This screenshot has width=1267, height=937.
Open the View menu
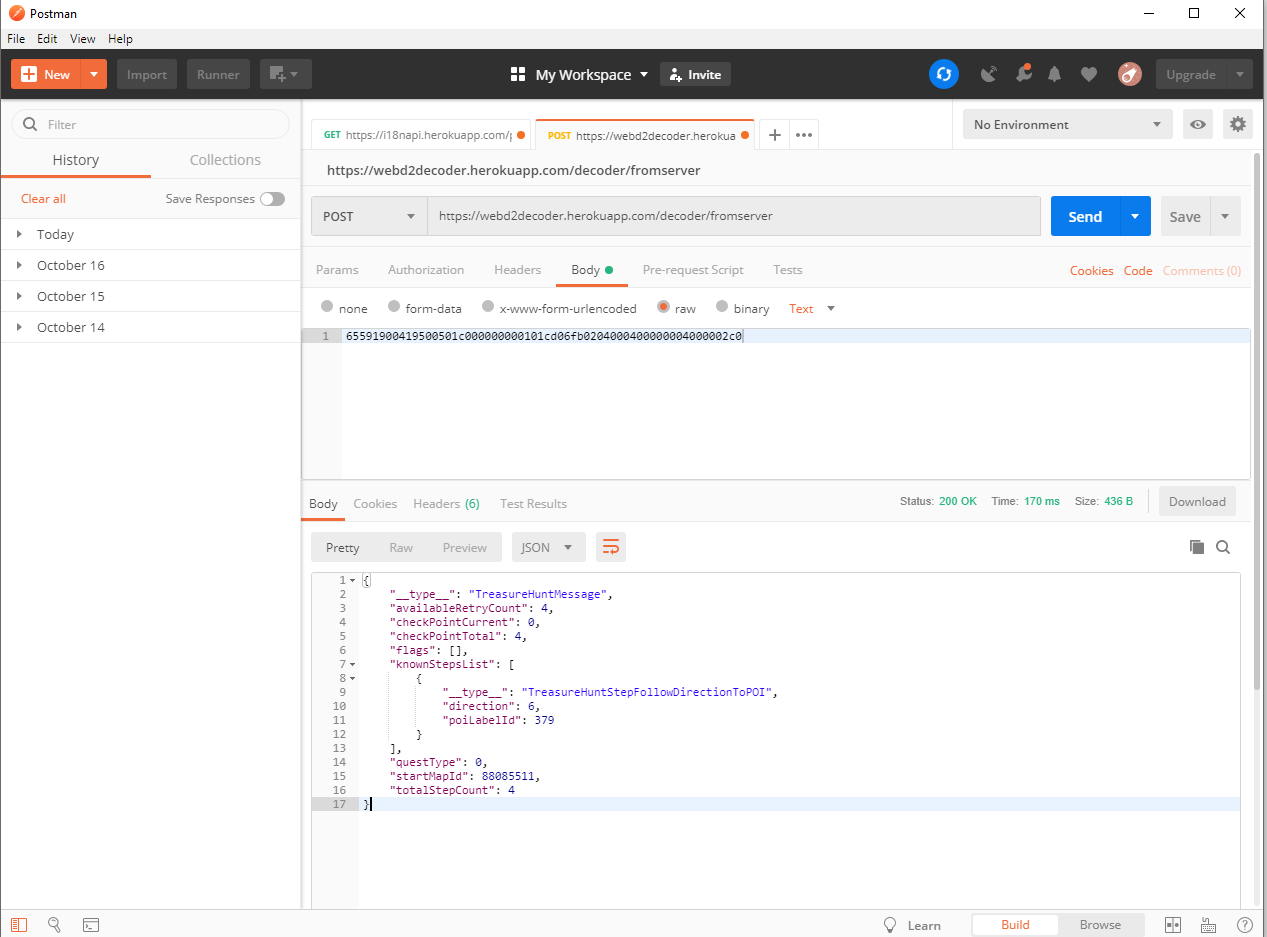pyautogui.click(x=83, y=39)
